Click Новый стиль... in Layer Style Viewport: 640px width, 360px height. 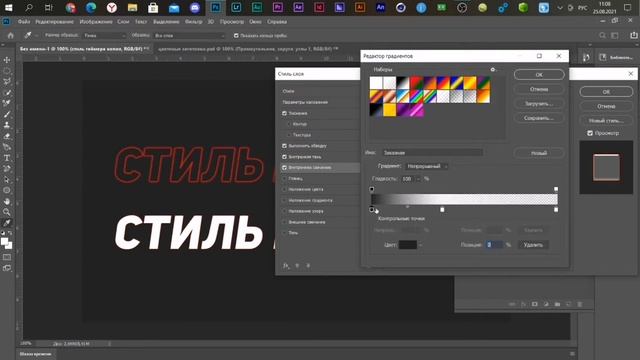[x=606, y=120]
